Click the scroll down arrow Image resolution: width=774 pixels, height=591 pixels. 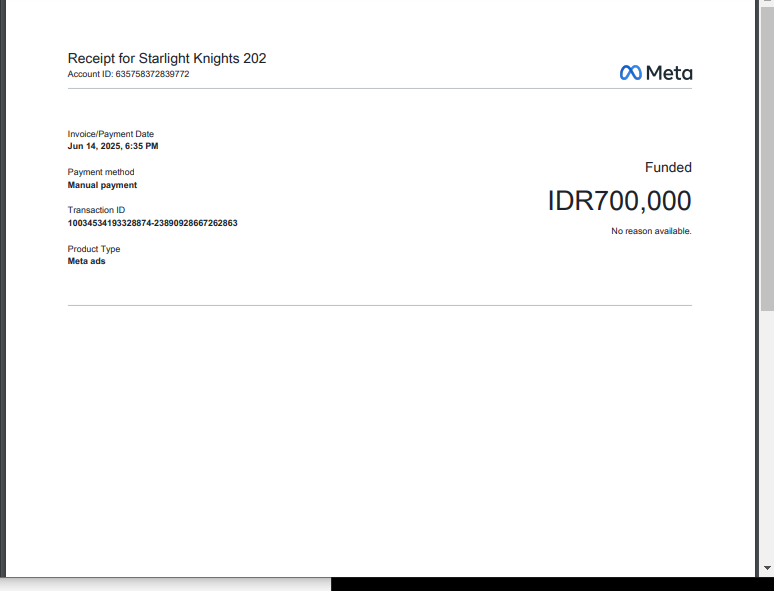[766, 568]
